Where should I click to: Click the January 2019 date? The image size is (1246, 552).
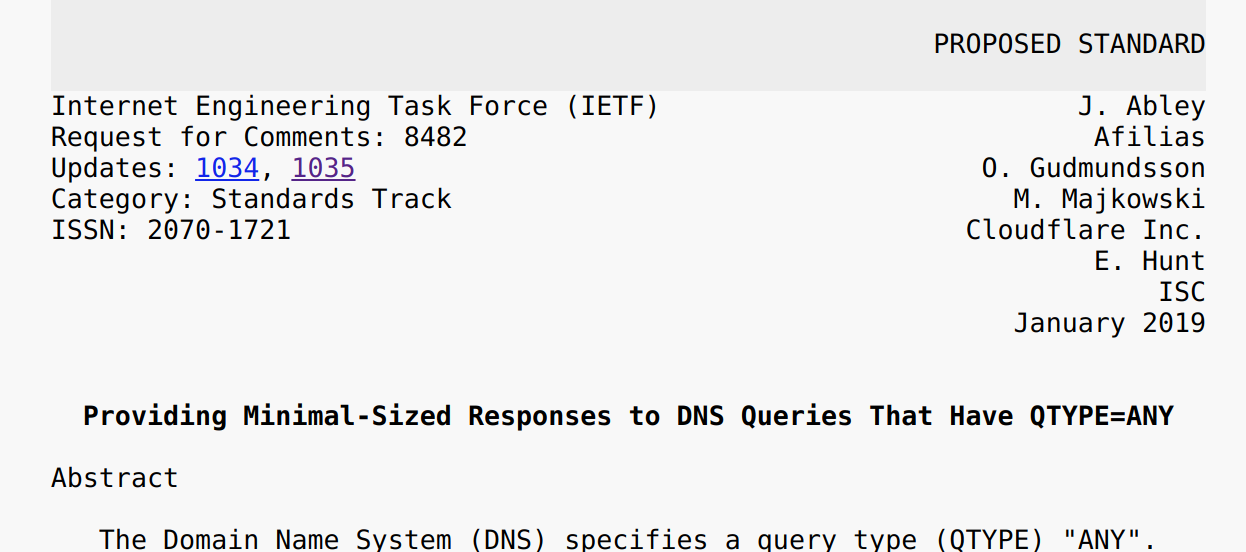(x=1109, y=323)
